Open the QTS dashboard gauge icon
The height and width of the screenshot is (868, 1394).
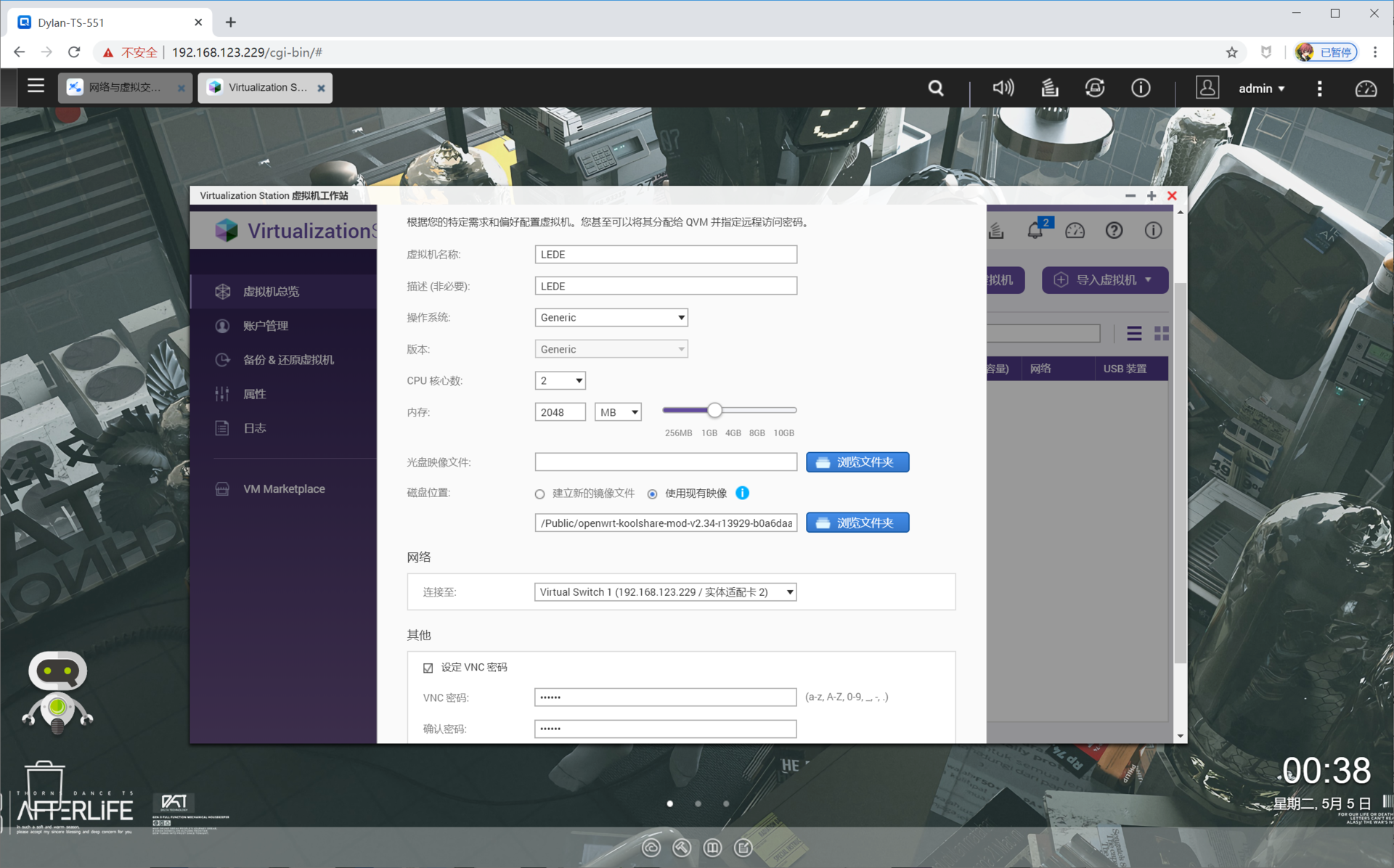(x=1366, y=89)
